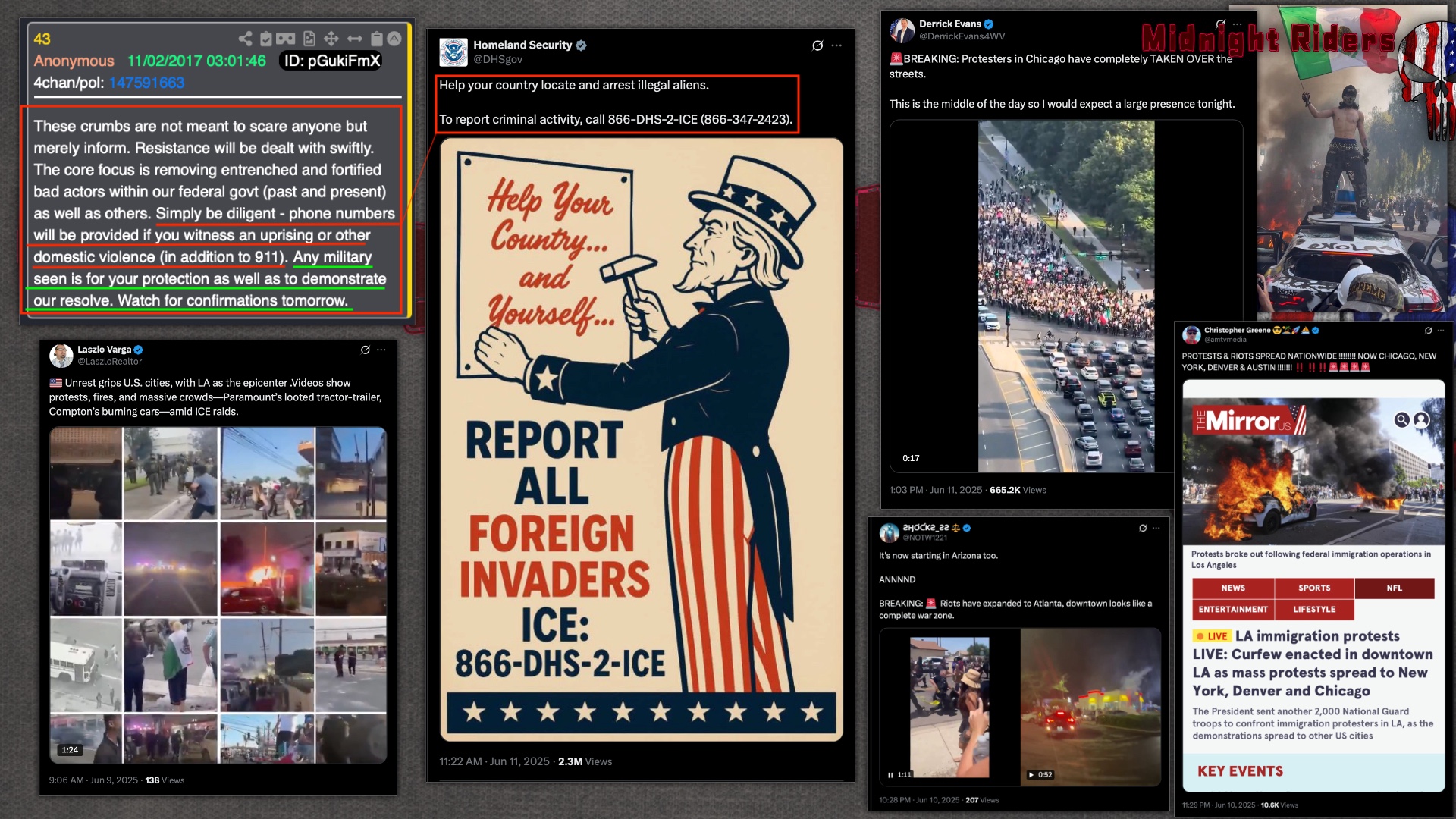This screenshot has width=1456, height=819.
Task: Click the KEY EVENTS heading
Action: [1240, 771]
